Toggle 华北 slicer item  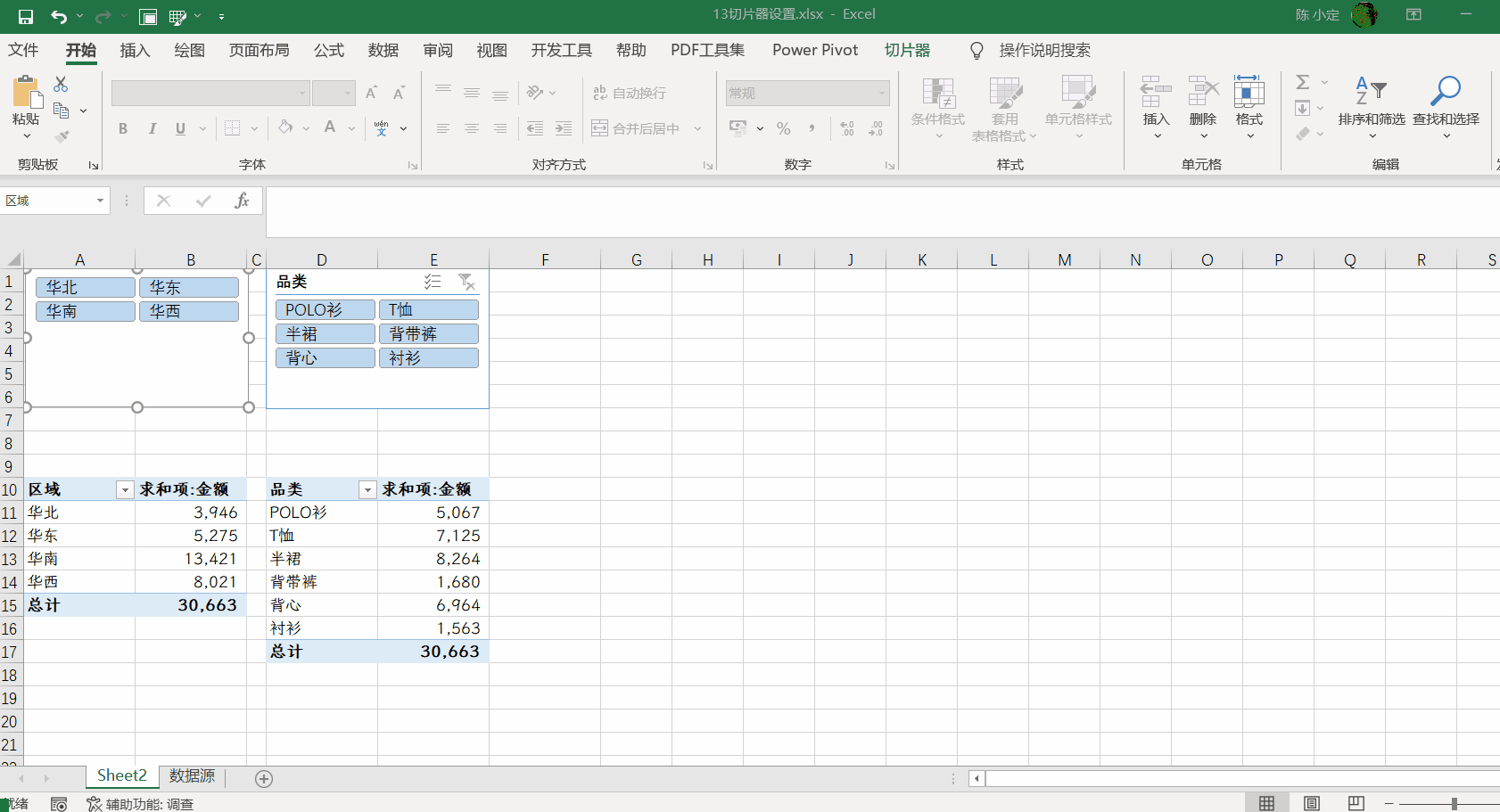pyautogui.click(x=86, y=287)
